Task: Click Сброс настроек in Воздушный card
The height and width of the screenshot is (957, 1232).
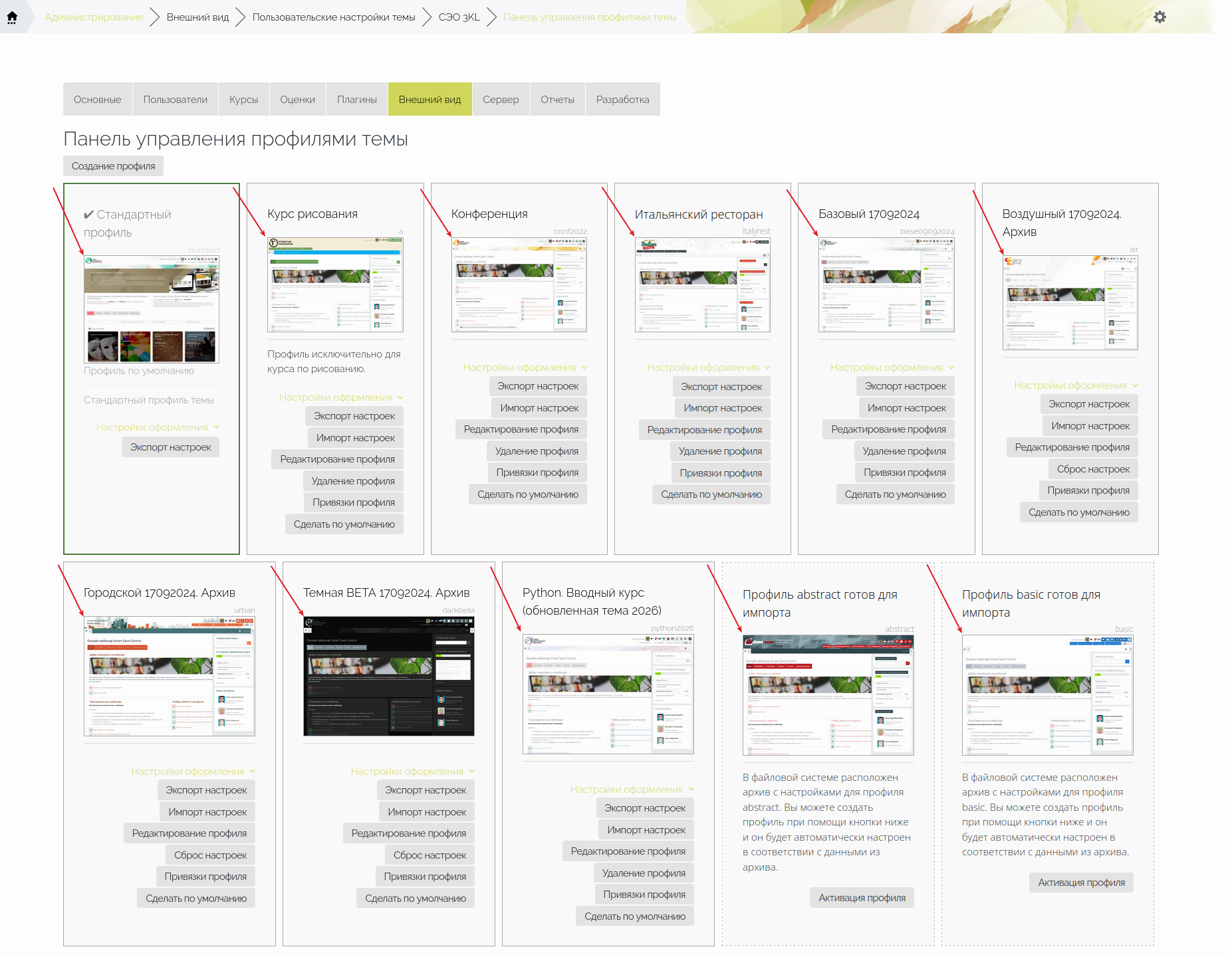Action: pyautogui.click(x=1093, y=469)
